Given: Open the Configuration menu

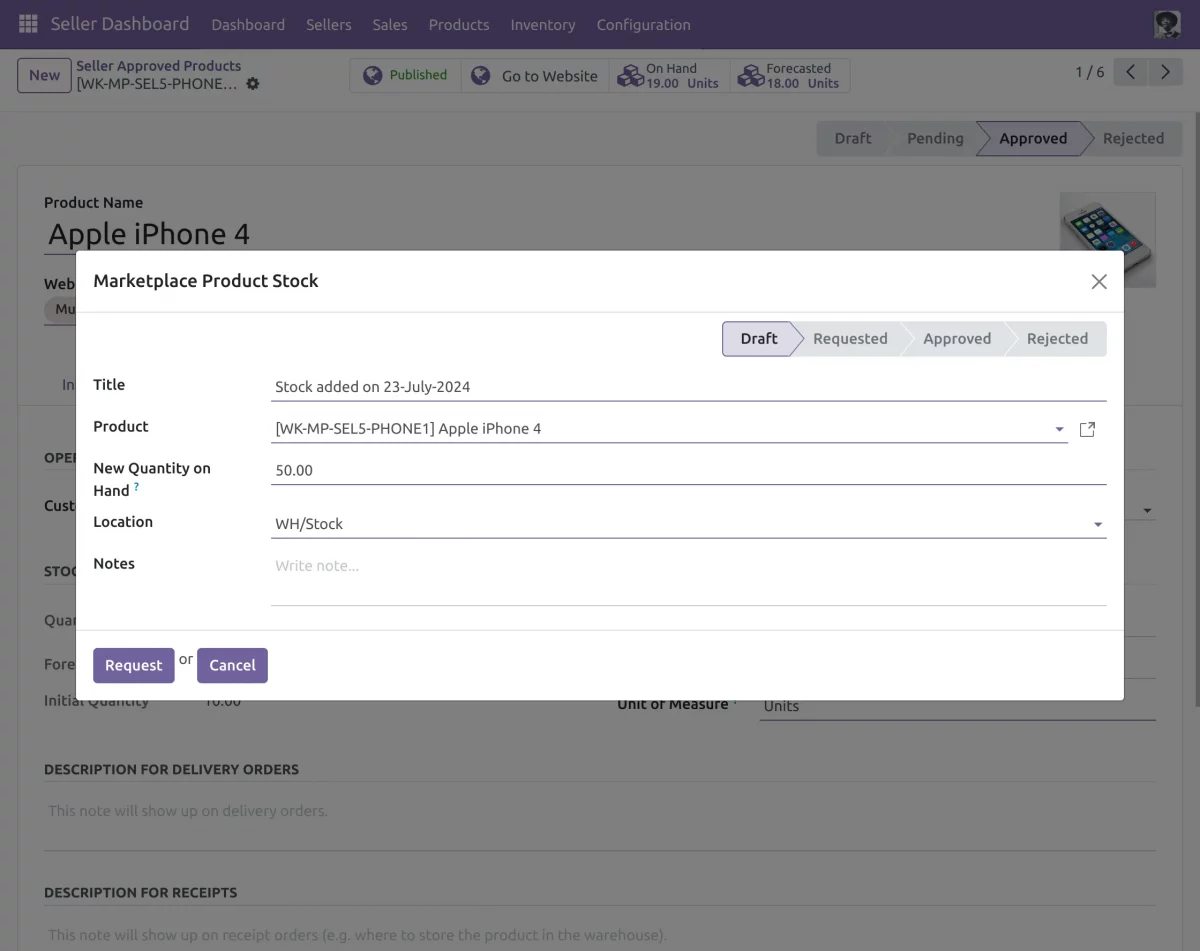Looking at the screenshot, I should 643,24.
